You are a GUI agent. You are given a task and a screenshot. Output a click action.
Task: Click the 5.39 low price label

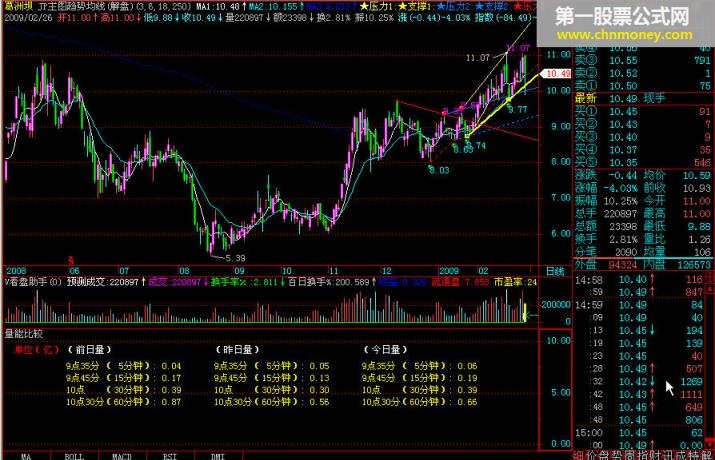tap(235, 258)
